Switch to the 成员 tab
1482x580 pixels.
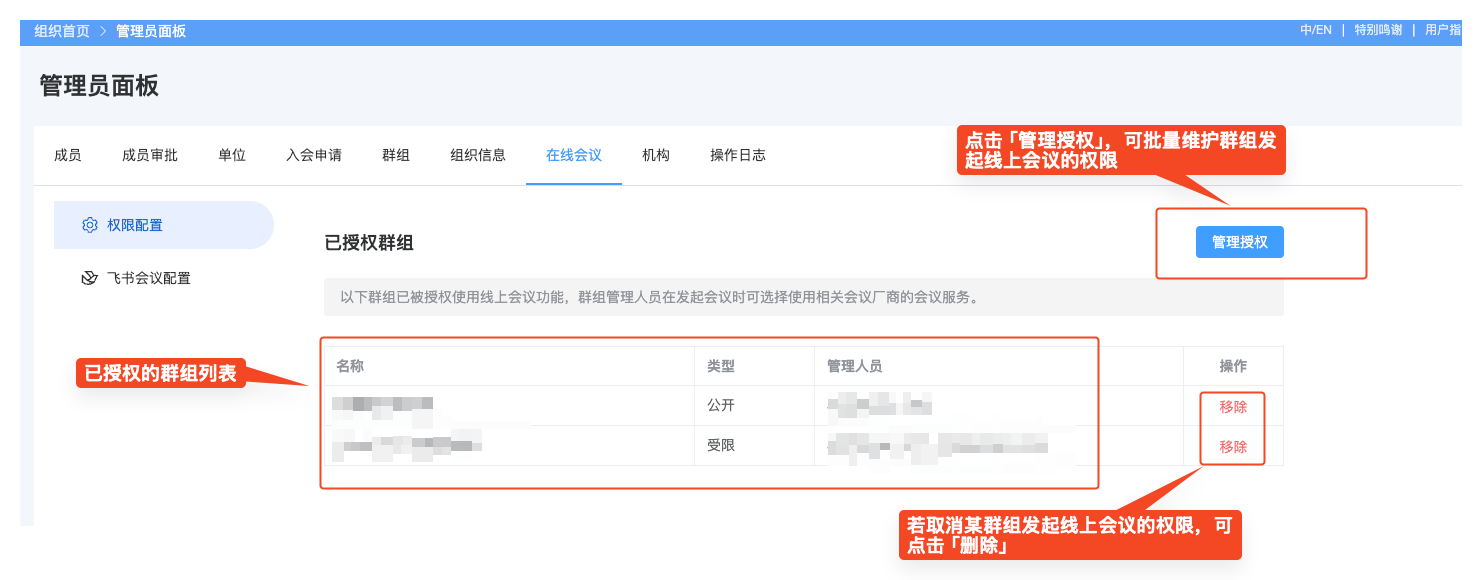coord(67,155)
